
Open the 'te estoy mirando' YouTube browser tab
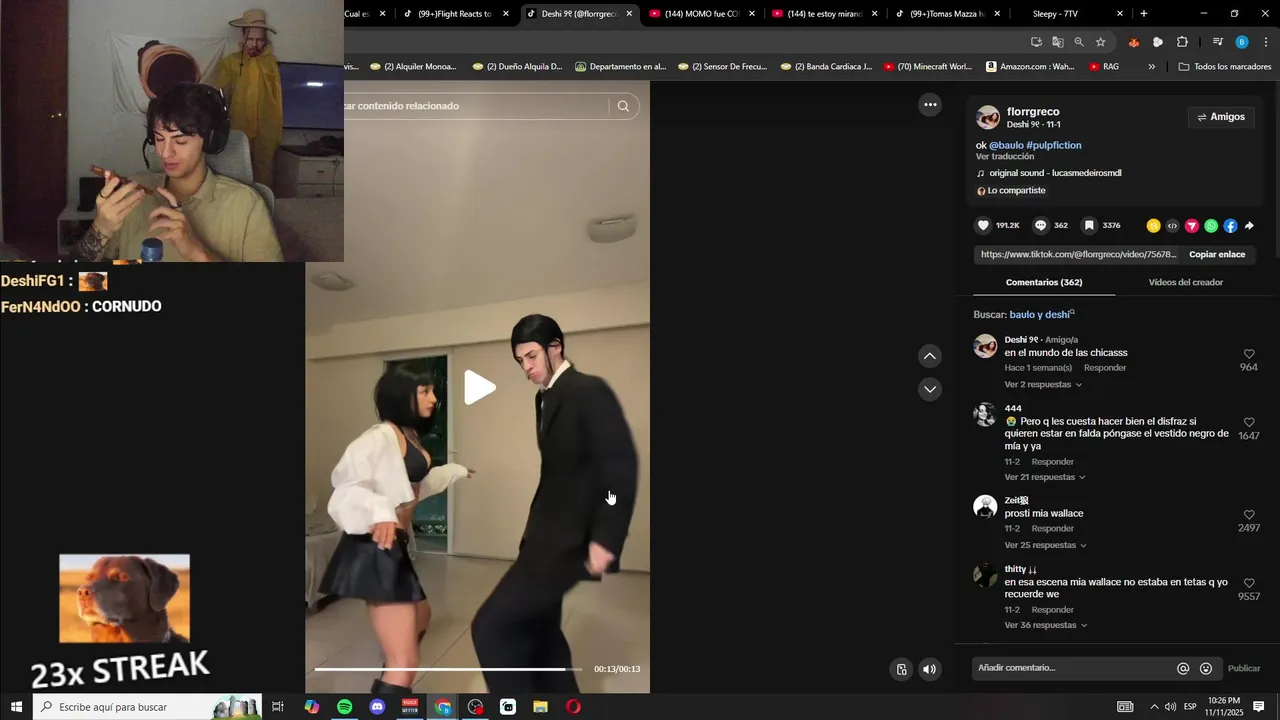825,14
